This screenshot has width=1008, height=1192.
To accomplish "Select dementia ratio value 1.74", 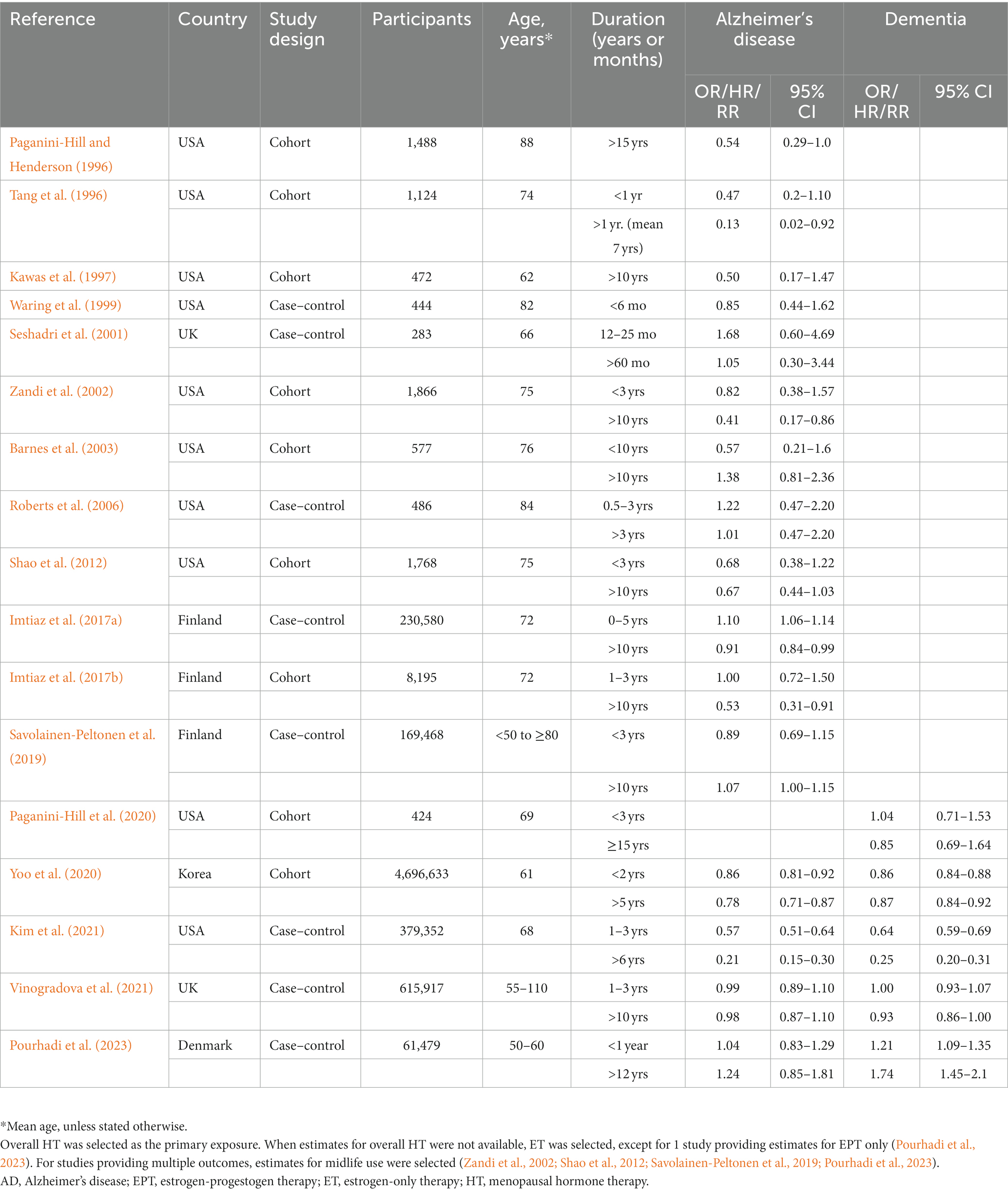I will pos(882,1074).
